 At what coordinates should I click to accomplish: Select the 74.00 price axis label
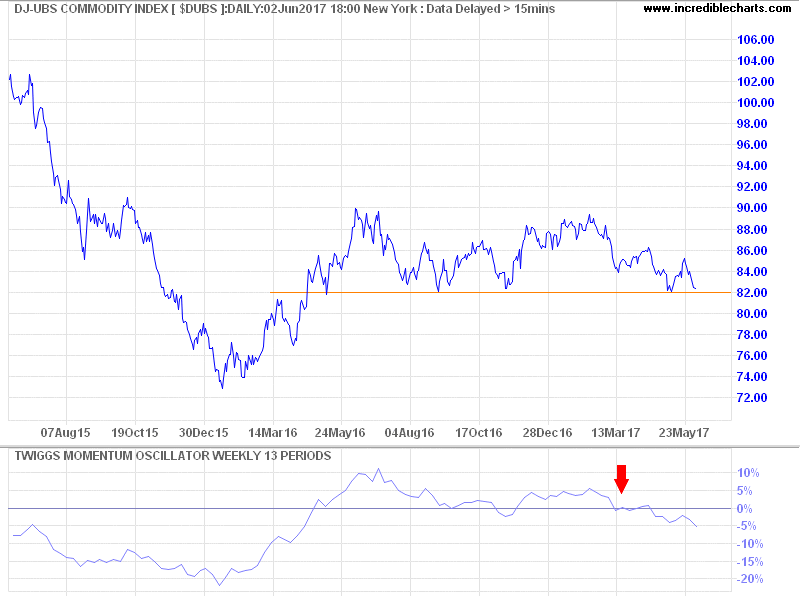coord(752,377)
